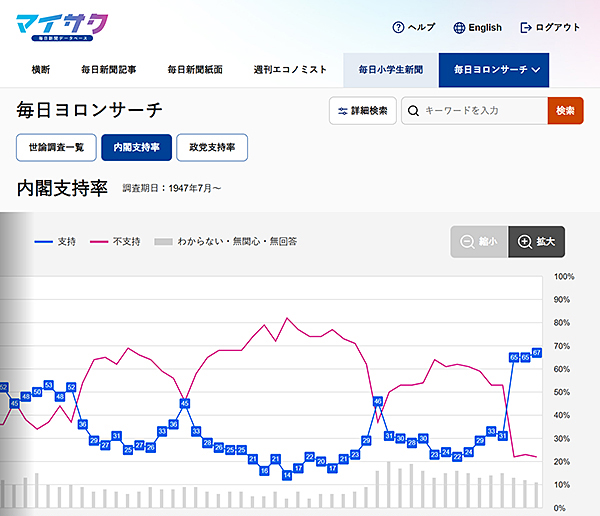Toggle the 支持 legend series

(x=56, y=241)
